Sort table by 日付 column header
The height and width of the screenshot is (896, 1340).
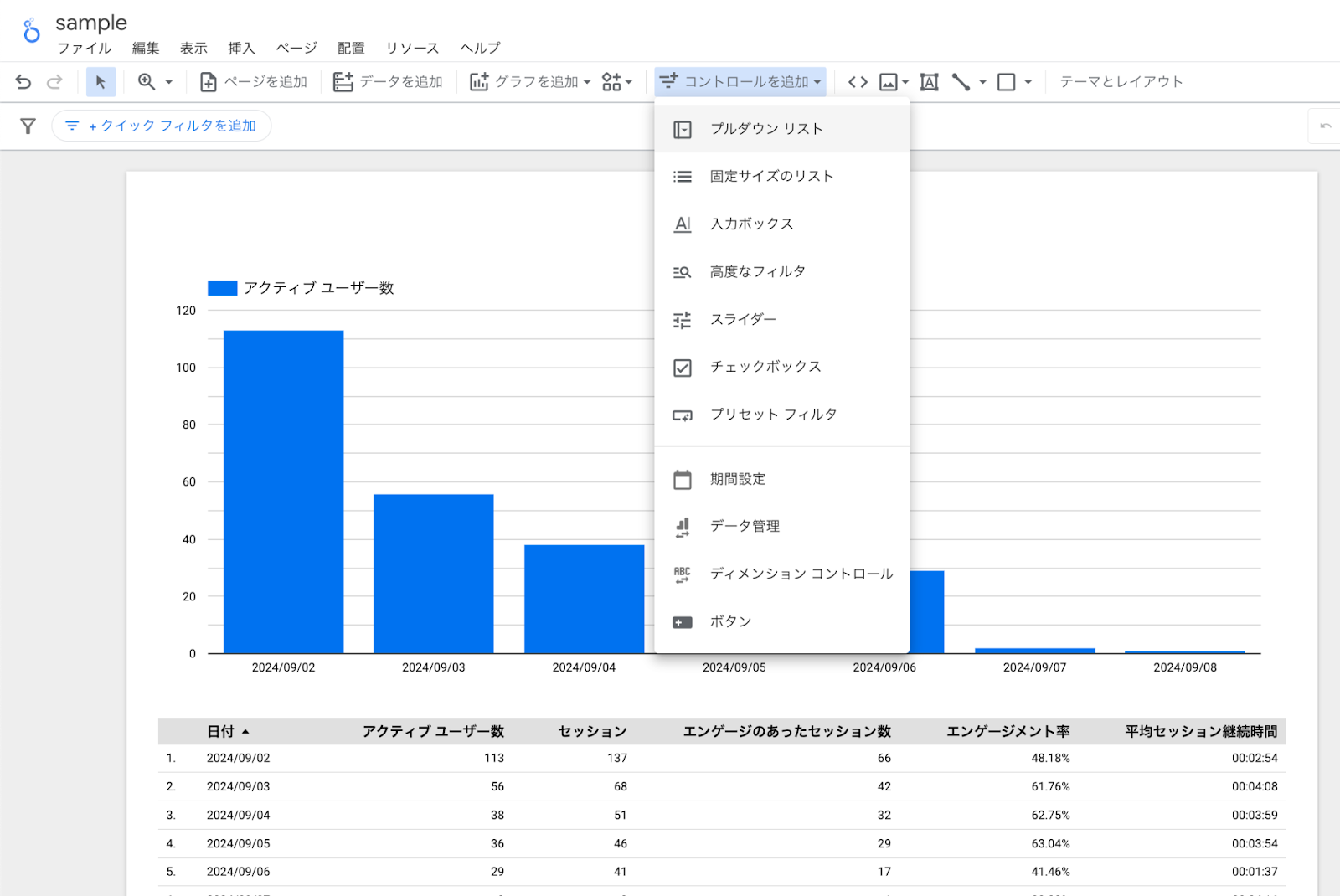click(x=221, y=732)
